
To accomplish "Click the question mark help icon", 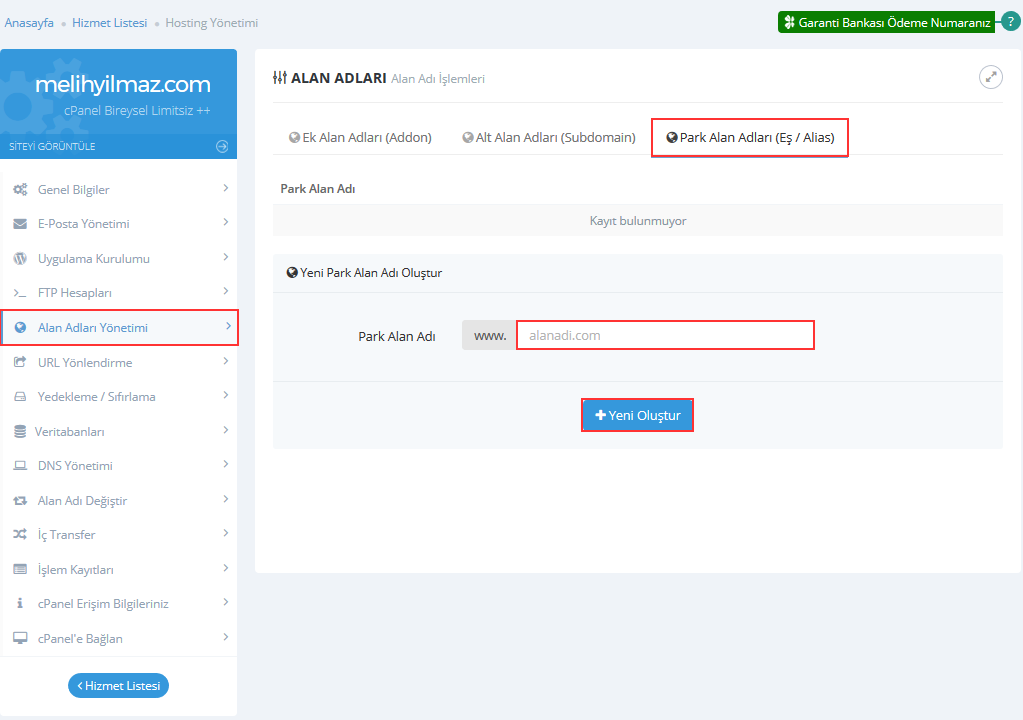I will [1010, 22].
